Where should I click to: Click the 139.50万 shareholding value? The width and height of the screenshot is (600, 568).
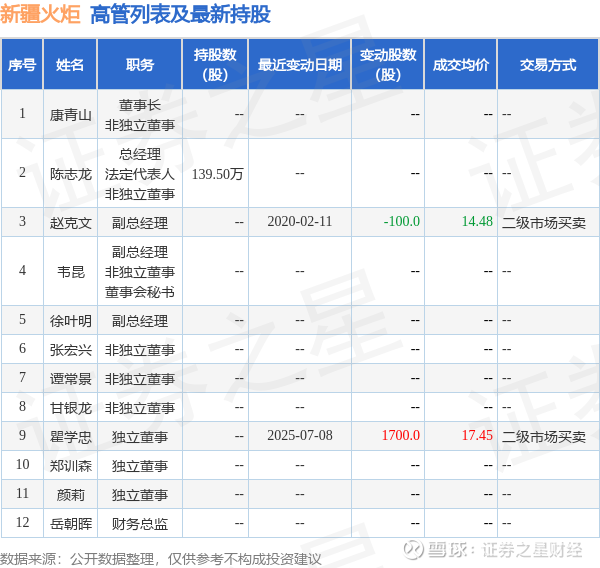click(217, 174)
